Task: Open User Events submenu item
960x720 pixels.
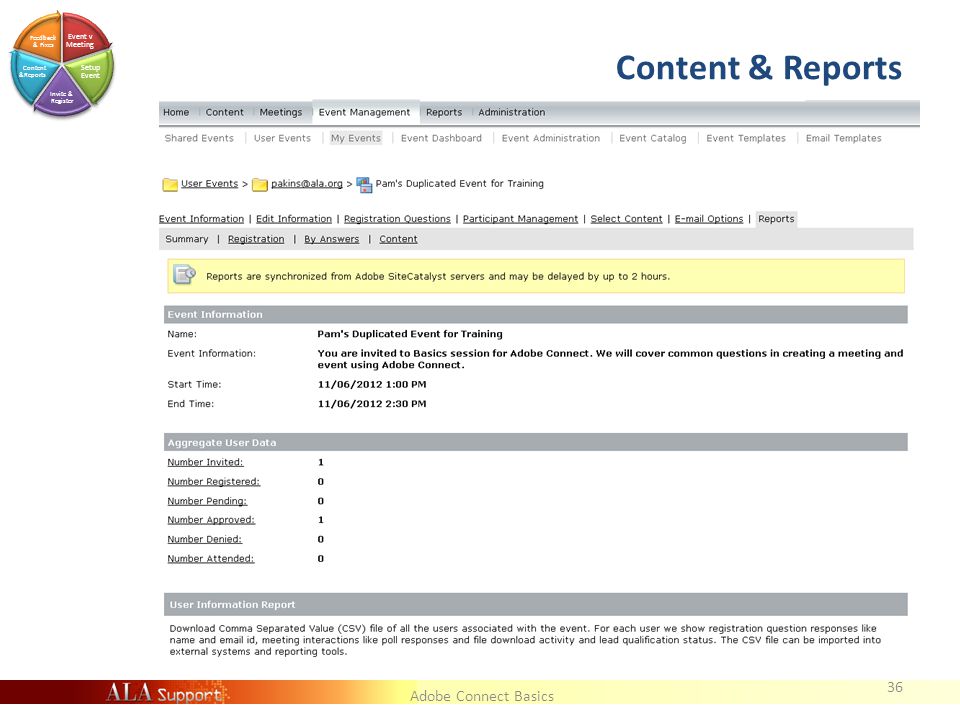Action: [x=282, y=138]
